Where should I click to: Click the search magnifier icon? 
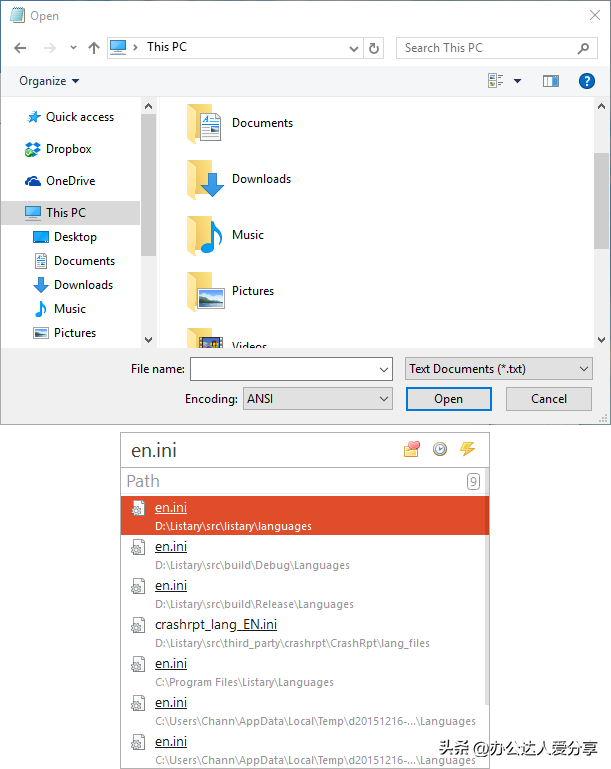tap(583, 48)
